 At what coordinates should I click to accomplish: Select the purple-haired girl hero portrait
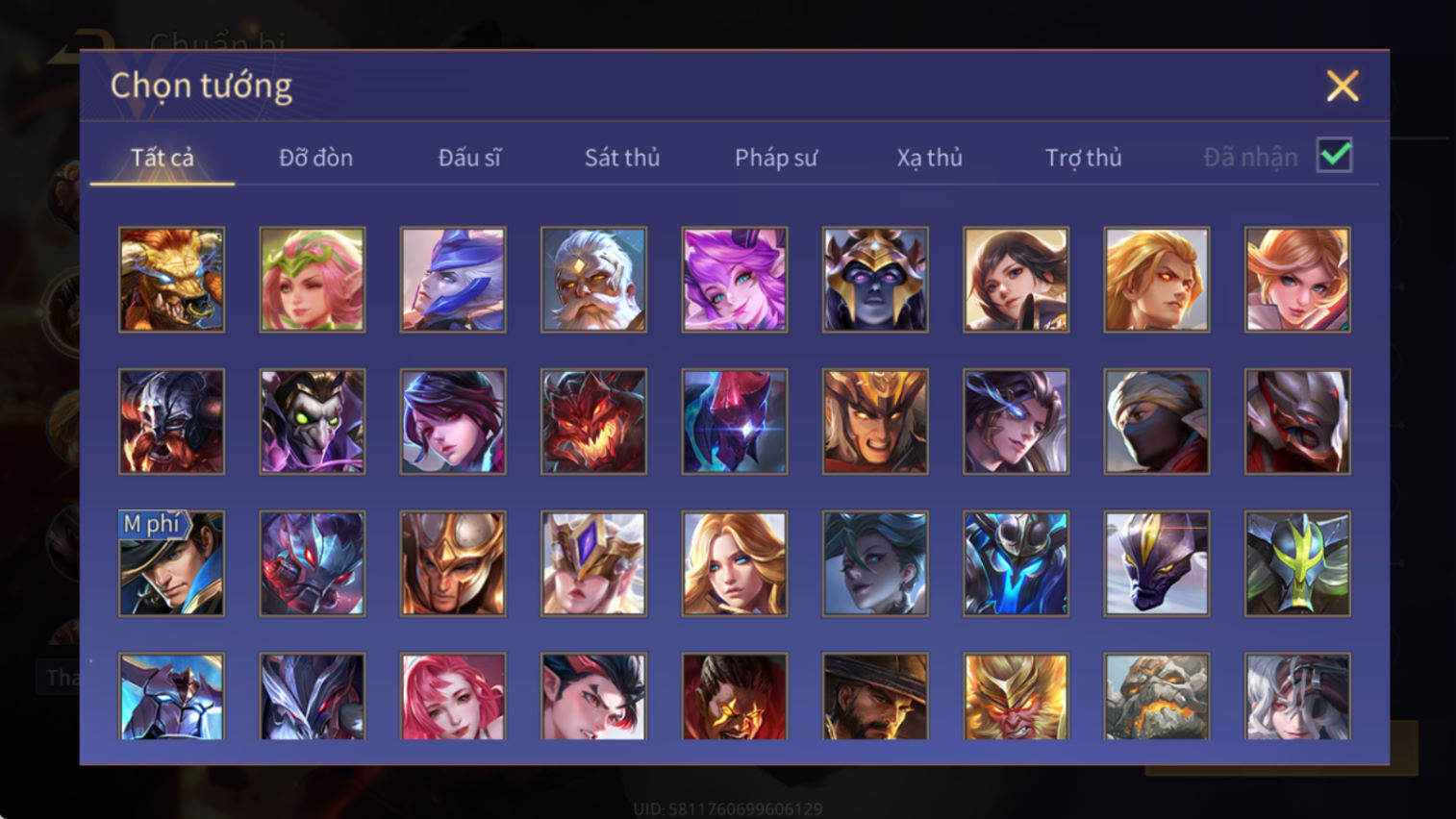click(735, 280)
